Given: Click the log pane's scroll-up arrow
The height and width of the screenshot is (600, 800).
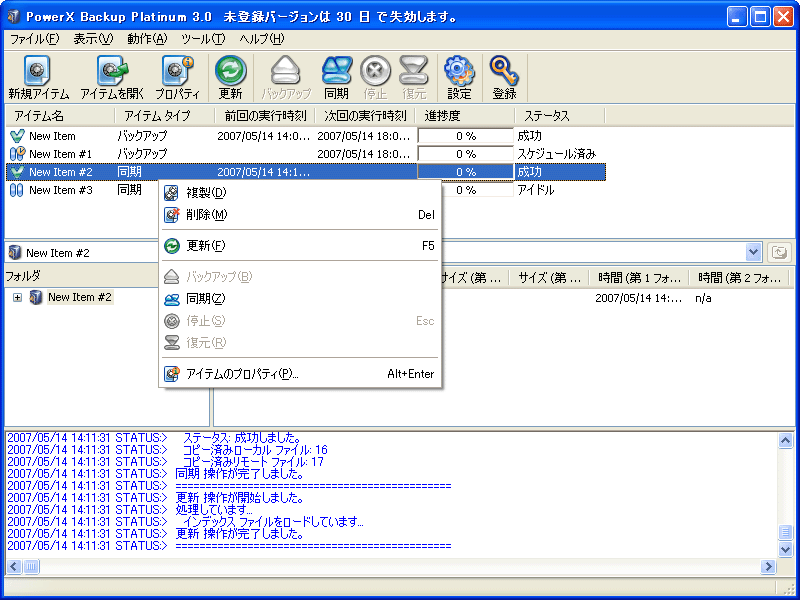Looking at the screenshot, I should pos(786,440).
